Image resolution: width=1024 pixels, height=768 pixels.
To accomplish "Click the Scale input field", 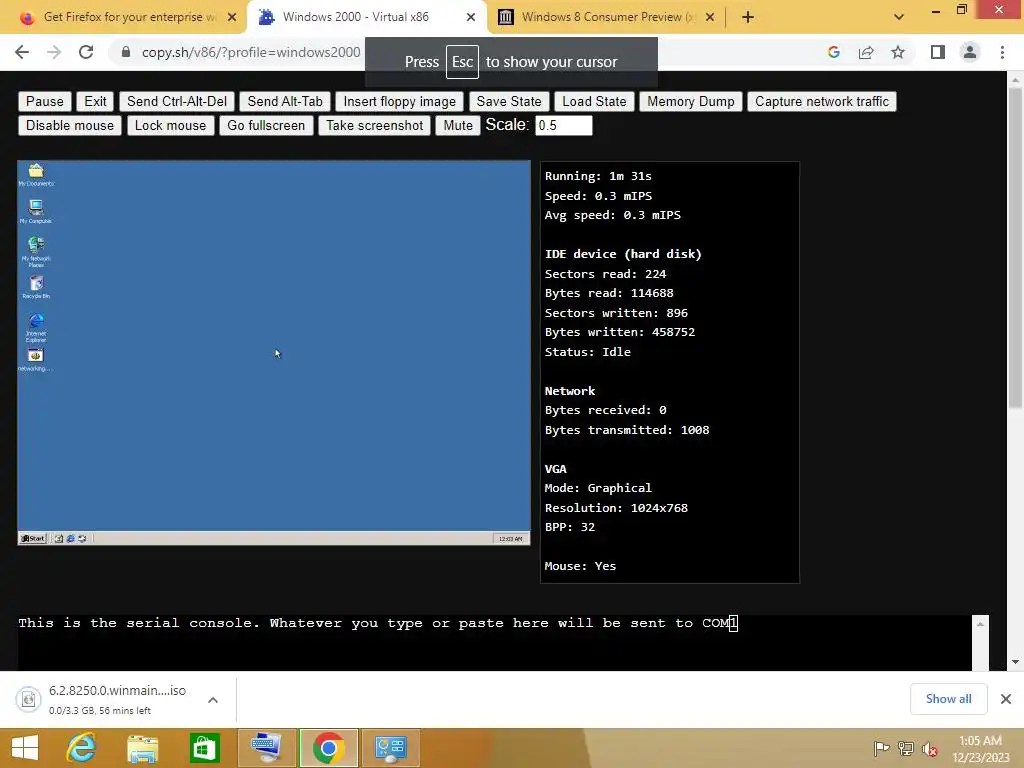I will pos(564,125).
